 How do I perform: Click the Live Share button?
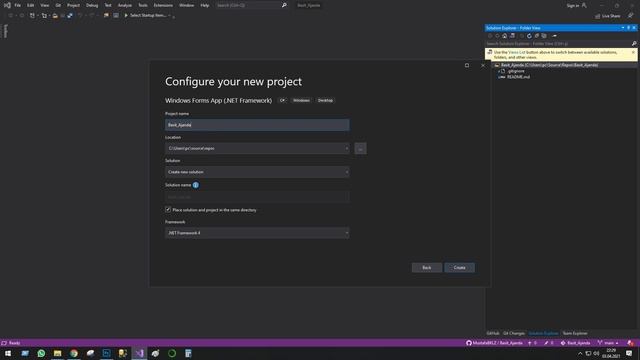608,16
